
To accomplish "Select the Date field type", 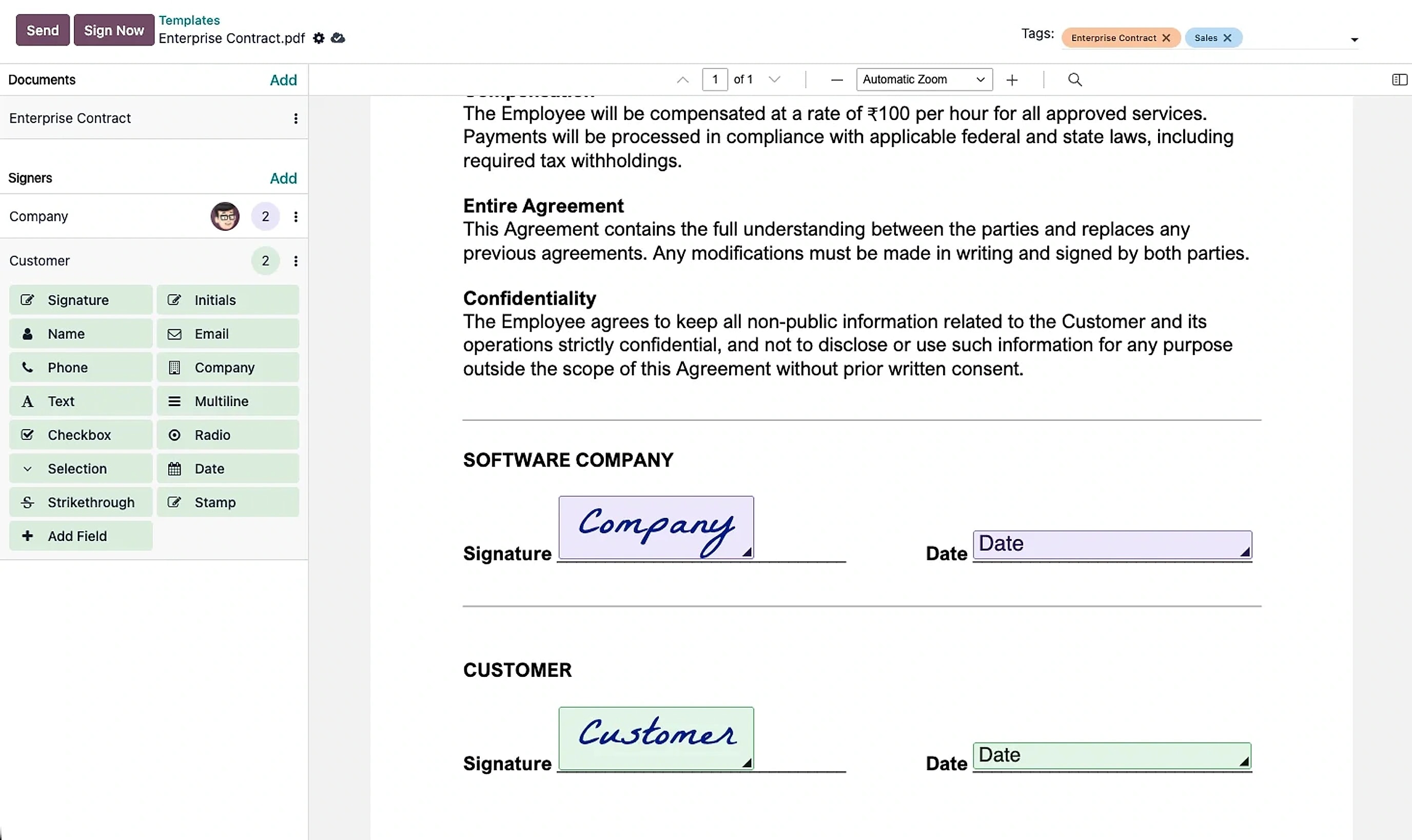I will [x=228, y=469].
